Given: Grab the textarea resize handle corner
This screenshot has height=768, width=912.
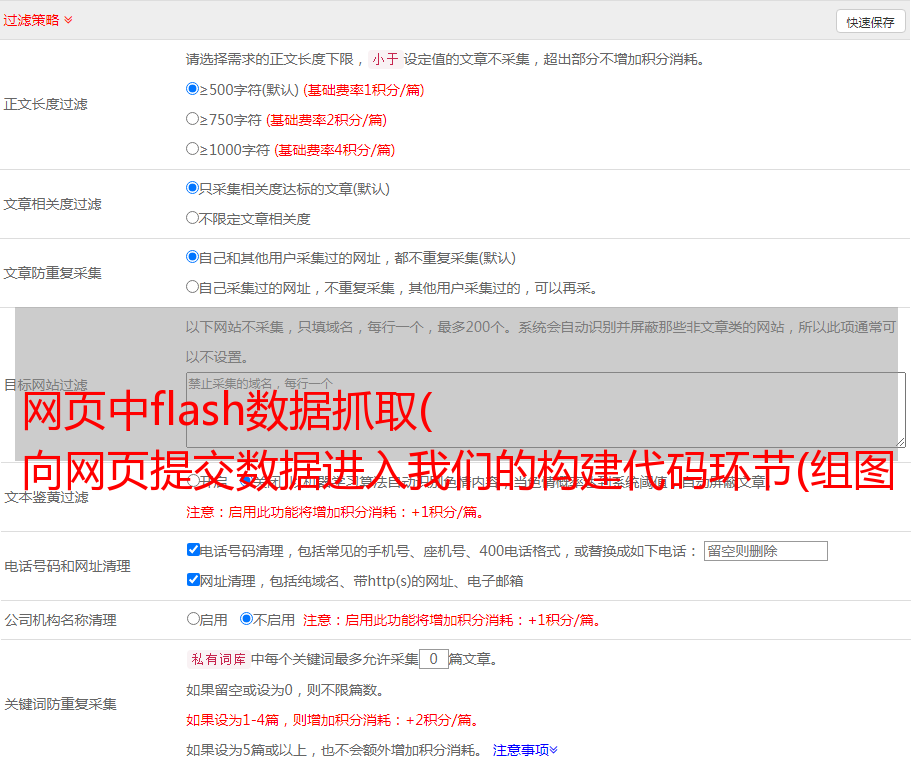Looking at the screenshot, I should pyautogui.click(x=900, y=442).
